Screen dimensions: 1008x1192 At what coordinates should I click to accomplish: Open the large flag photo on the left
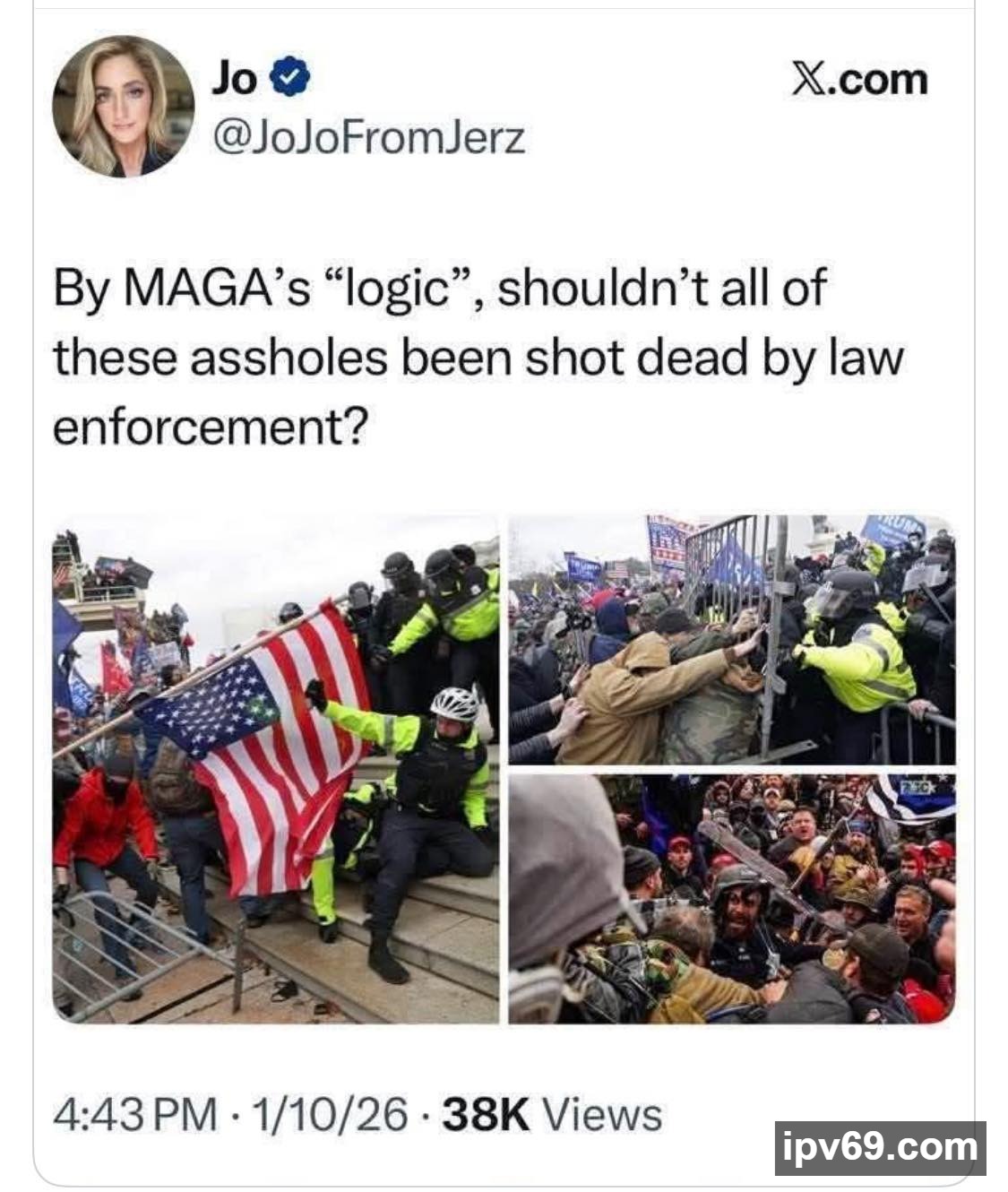[276, 769]
